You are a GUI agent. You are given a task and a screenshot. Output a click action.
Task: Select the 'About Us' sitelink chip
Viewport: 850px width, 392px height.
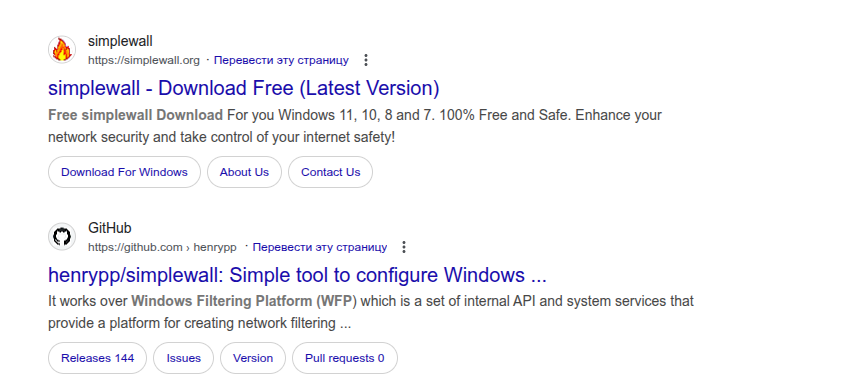coord(244,172)
